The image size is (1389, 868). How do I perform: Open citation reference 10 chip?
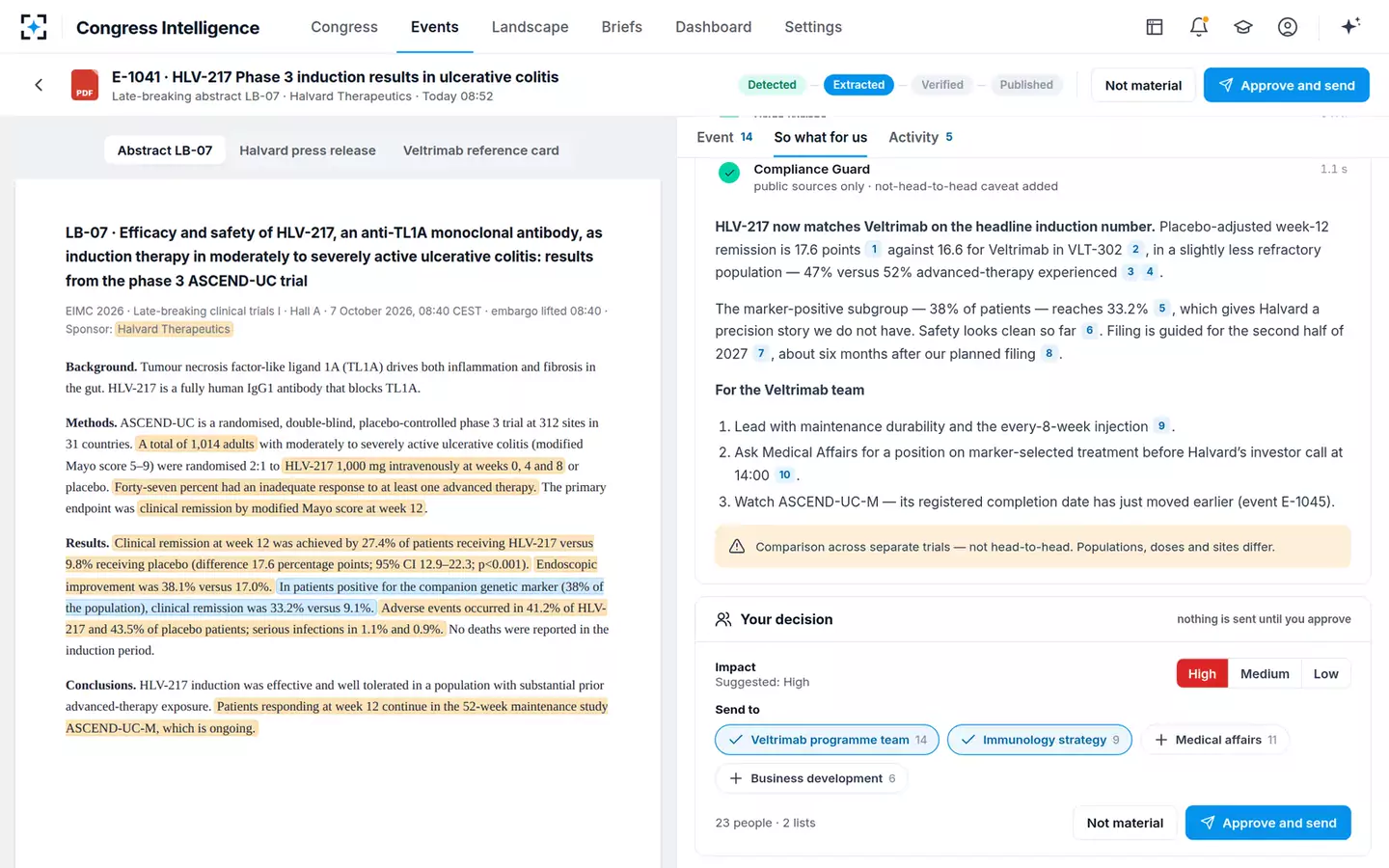785,475
